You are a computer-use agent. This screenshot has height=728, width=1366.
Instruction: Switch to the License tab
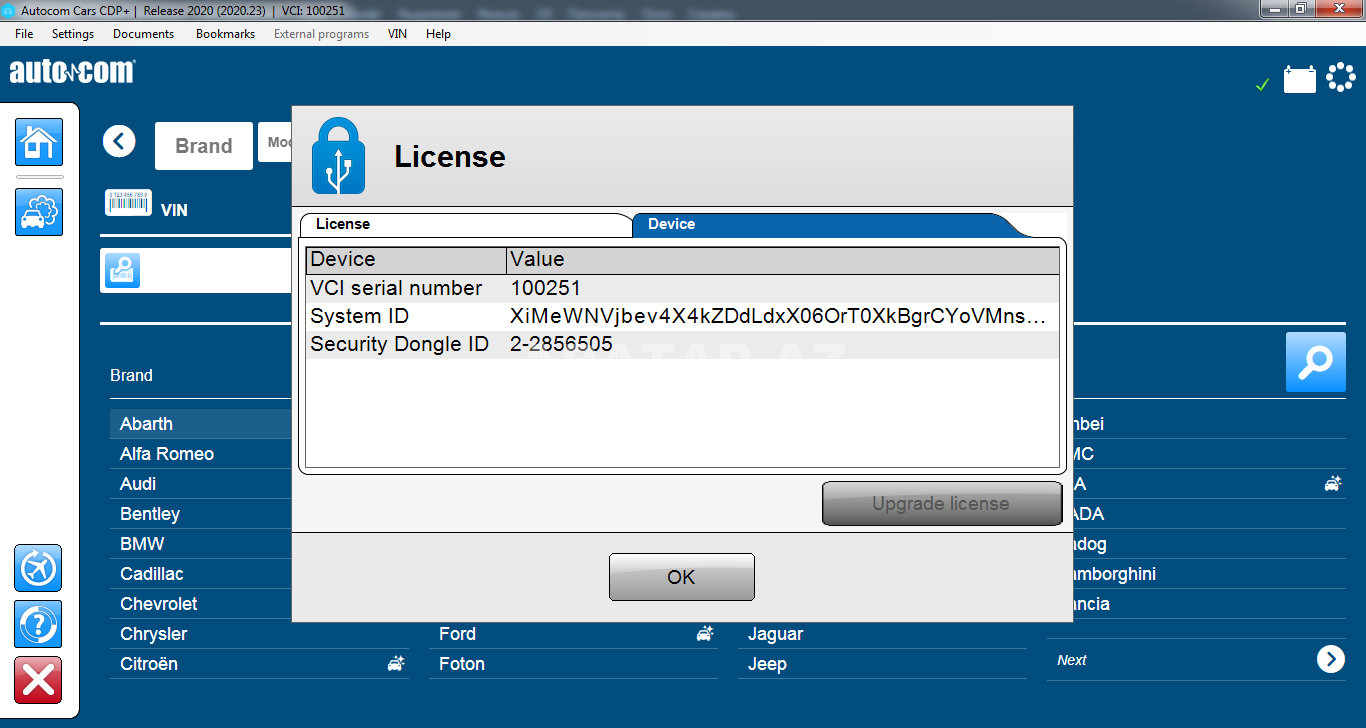(465, 224)
